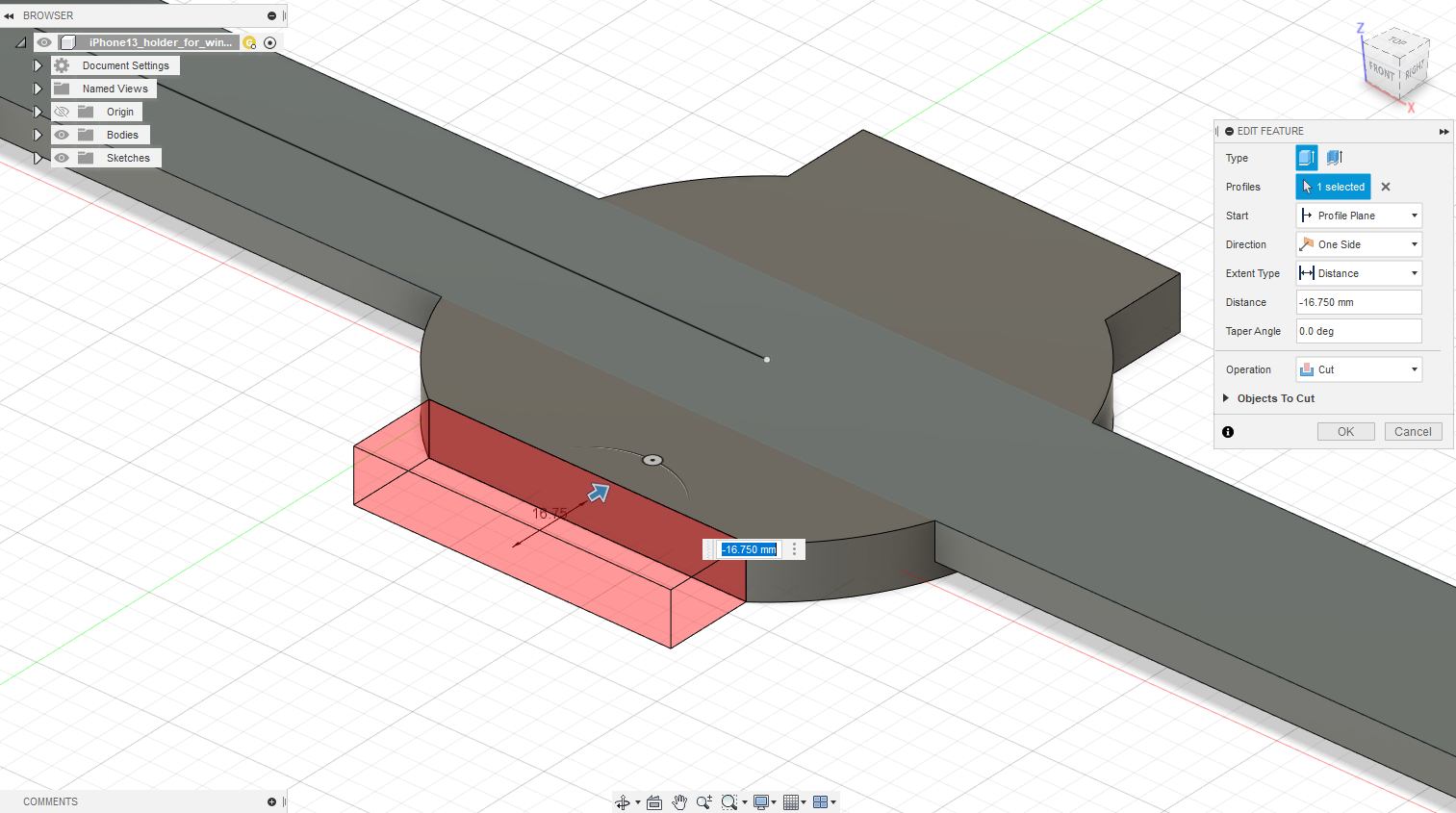The width and height of the screenshot is (1456, 813).
Task: Collapse the Edit Feature dialog with minus icon
Action: pyautogui.click(x=1229, y=131)
